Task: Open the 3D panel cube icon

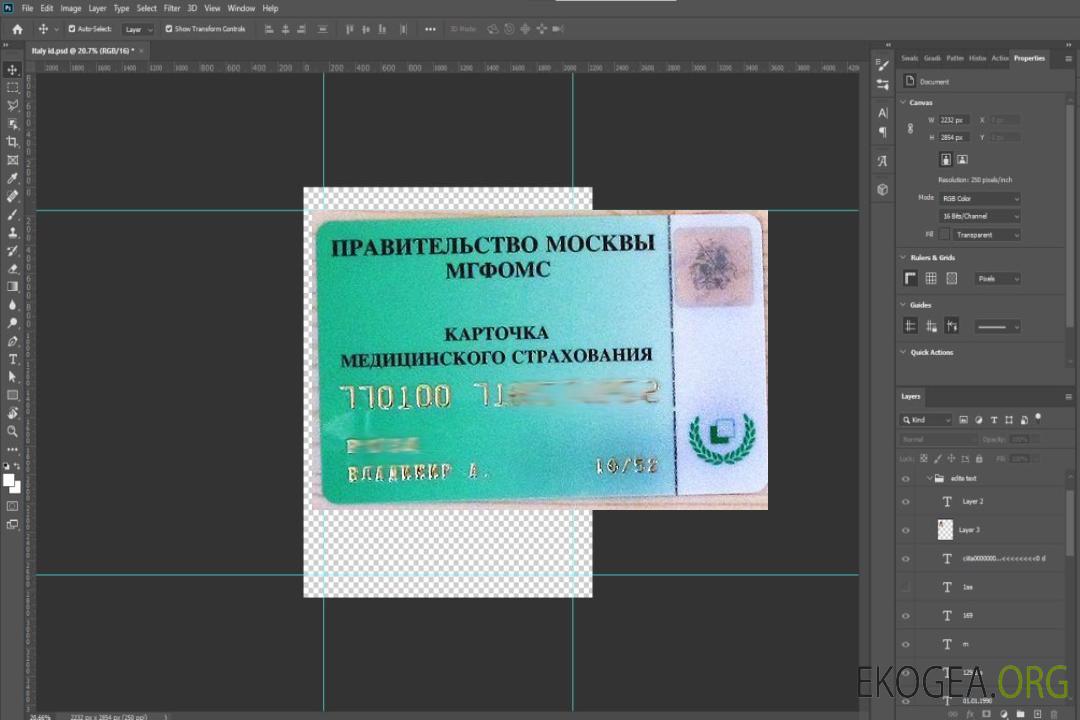Action: tap(882, 189)
